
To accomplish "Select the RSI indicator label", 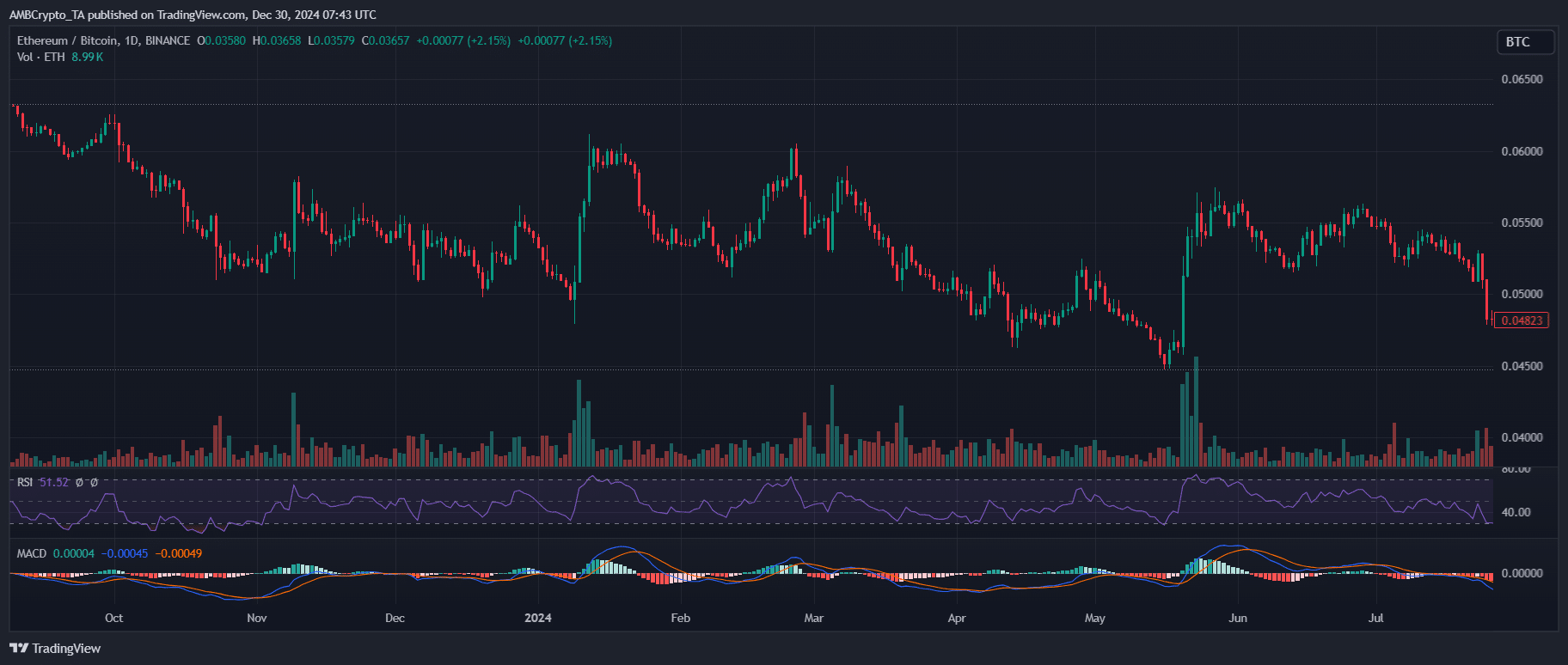I will coord(25,483).
